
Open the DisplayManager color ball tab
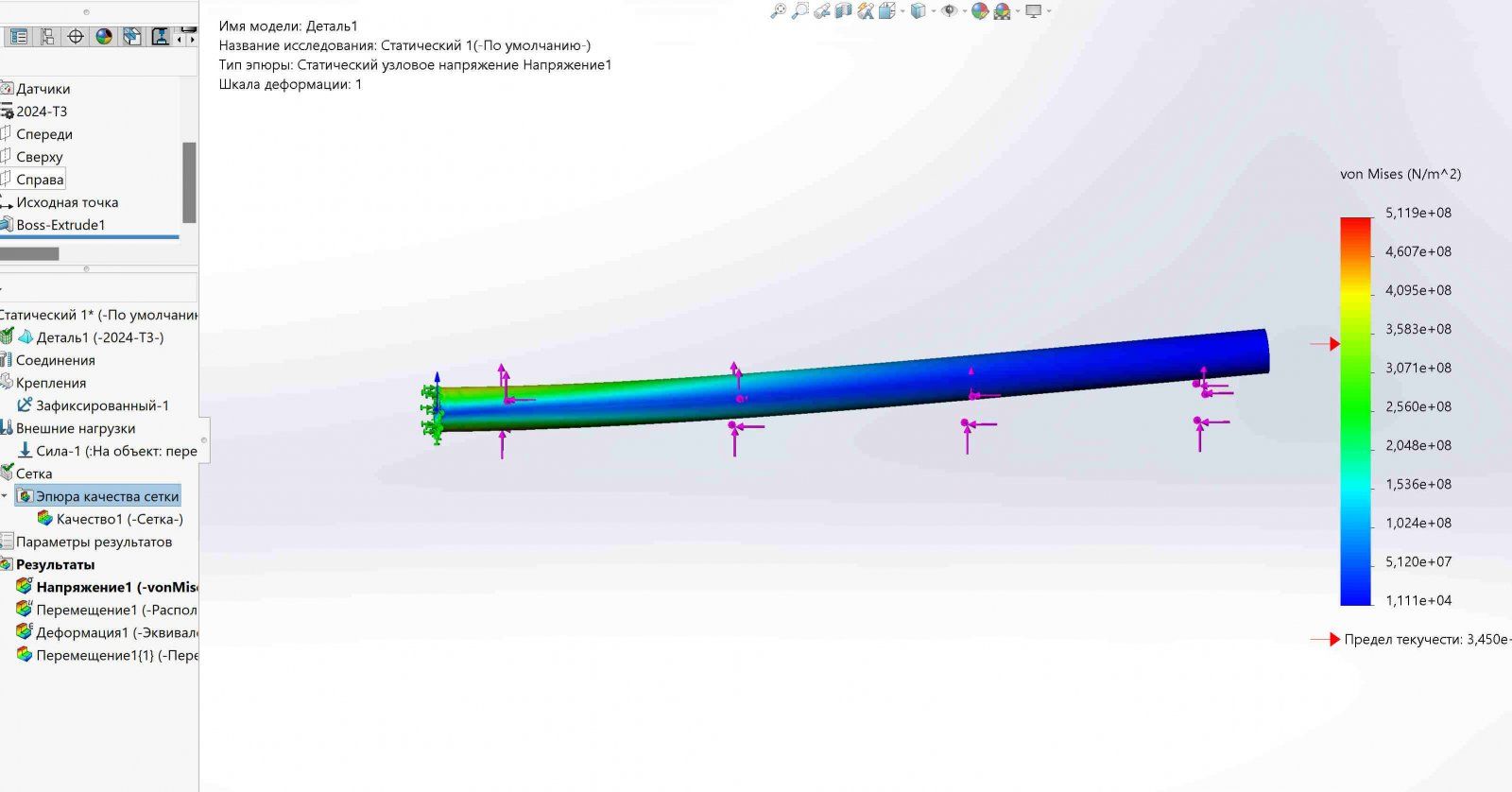(x=104, y=37)
